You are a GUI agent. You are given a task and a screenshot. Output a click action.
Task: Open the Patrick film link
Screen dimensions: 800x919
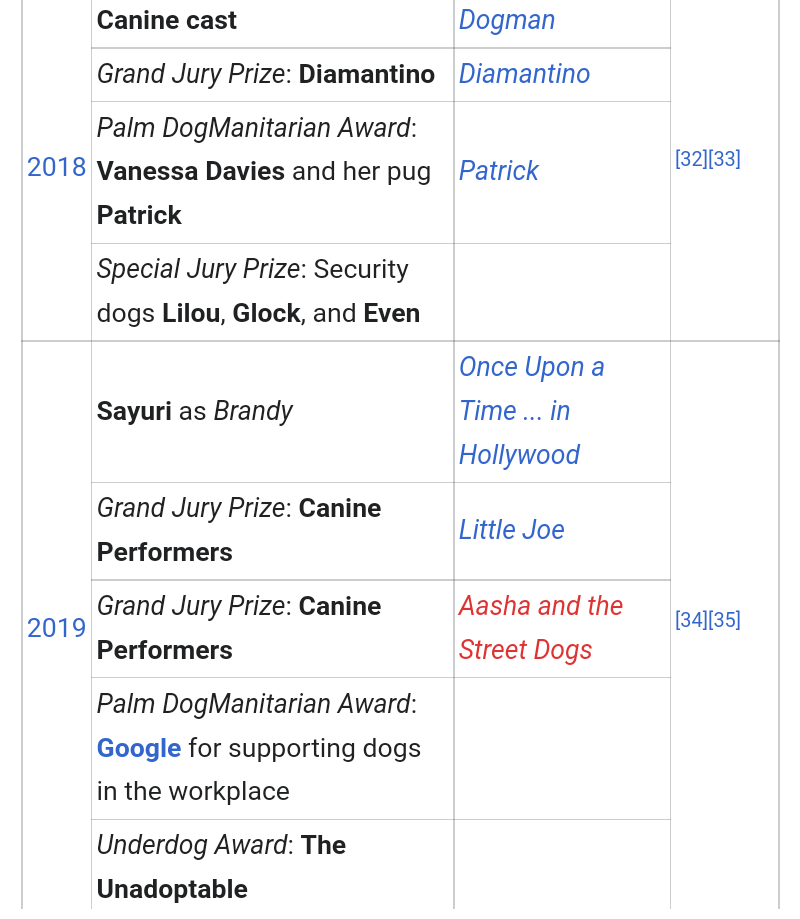498,171
